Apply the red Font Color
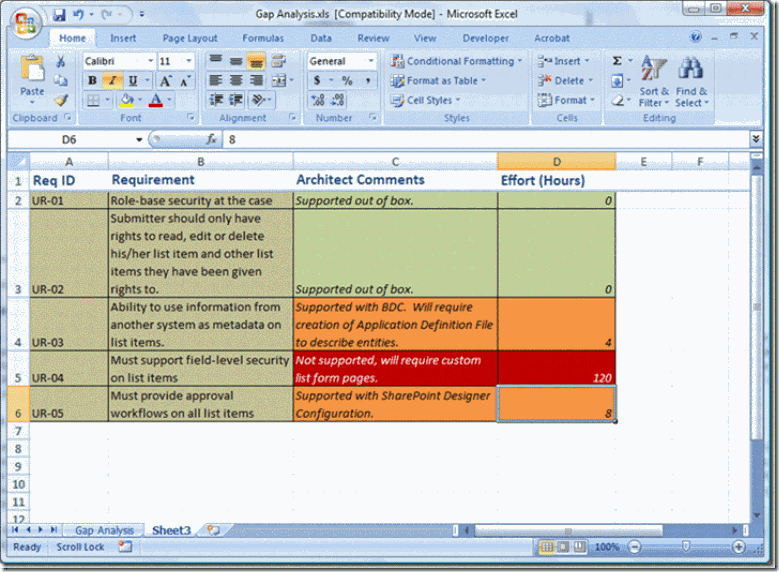 pyautogui.click(x=156, y=100)
